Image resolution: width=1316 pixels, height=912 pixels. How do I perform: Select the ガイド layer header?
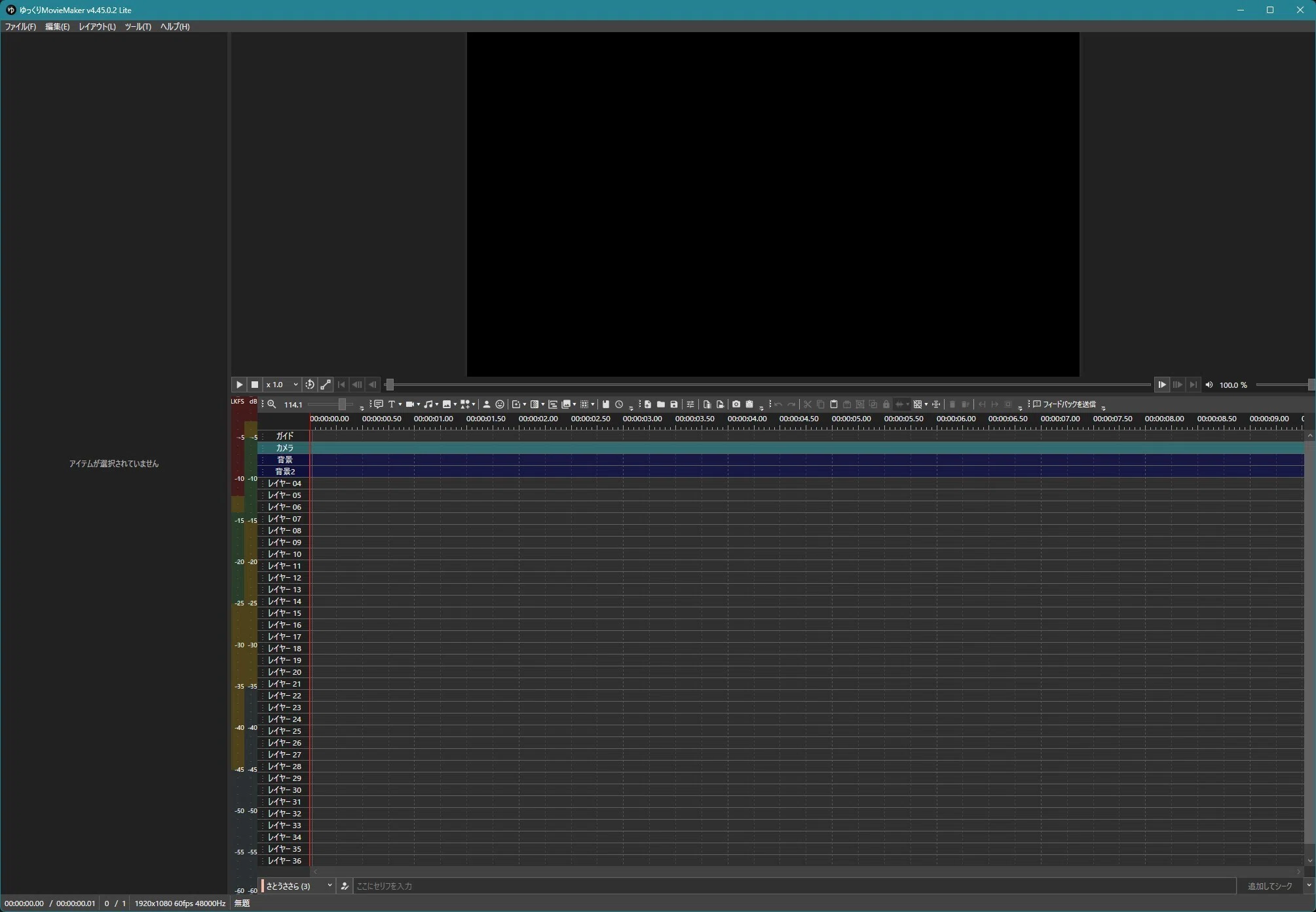pos(284,436)
